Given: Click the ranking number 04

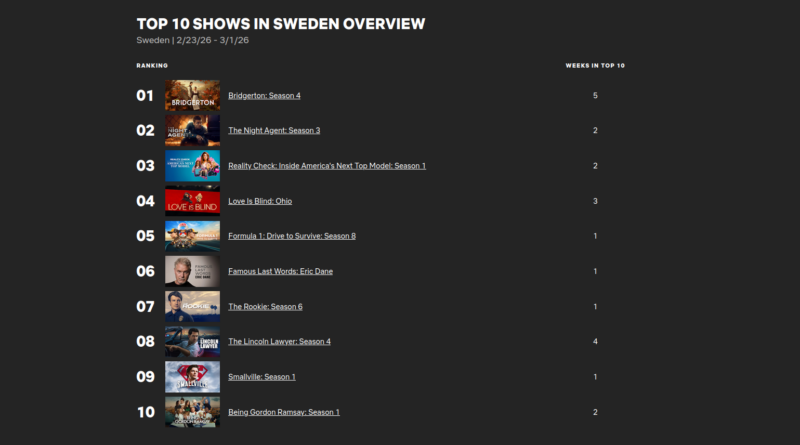Looking at the screenshot, I should (x=145, y=201).
